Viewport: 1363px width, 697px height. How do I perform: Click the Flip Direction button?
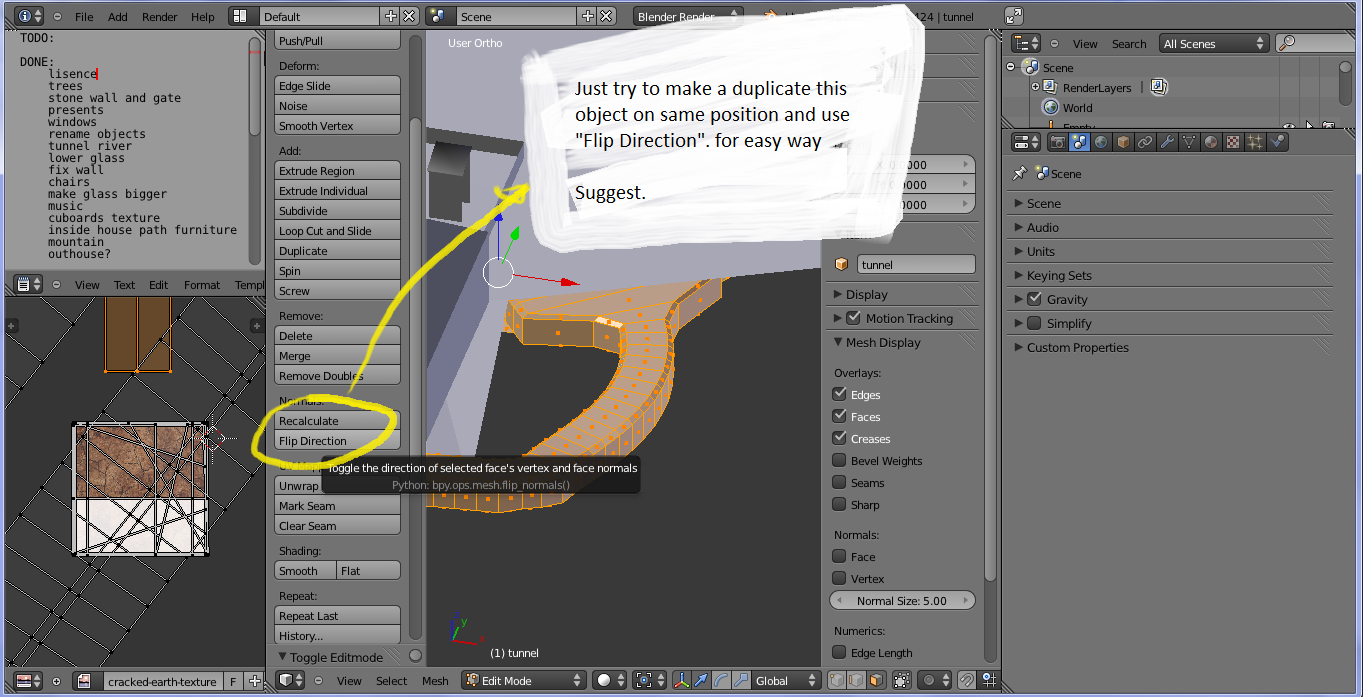(337, 441)
